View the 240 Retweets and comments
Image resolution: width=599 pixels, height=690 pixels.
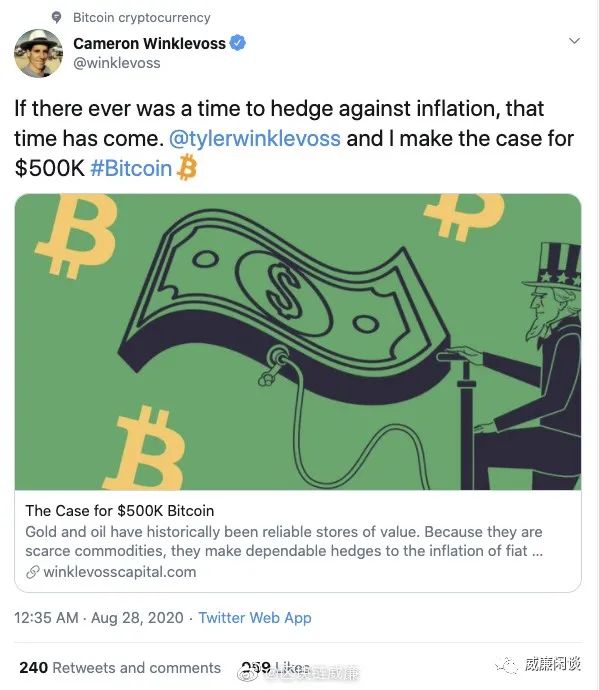click(120, 668)
